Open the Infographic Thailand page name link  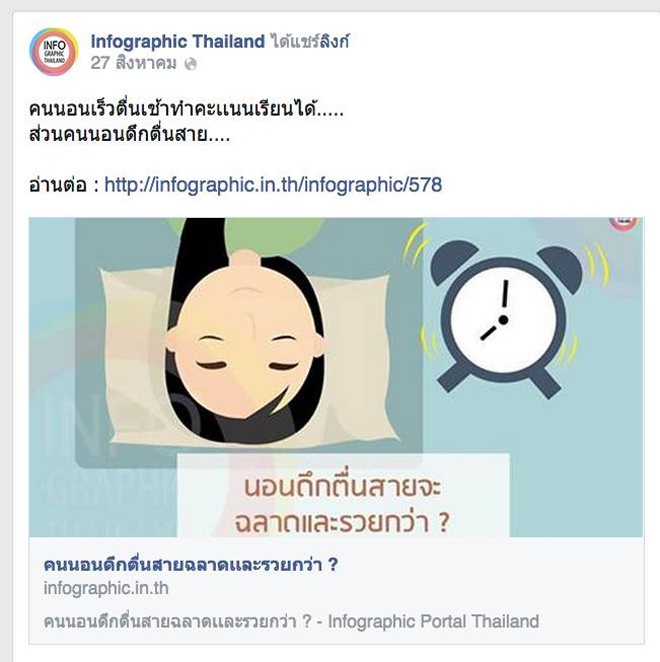coord(178,41)
